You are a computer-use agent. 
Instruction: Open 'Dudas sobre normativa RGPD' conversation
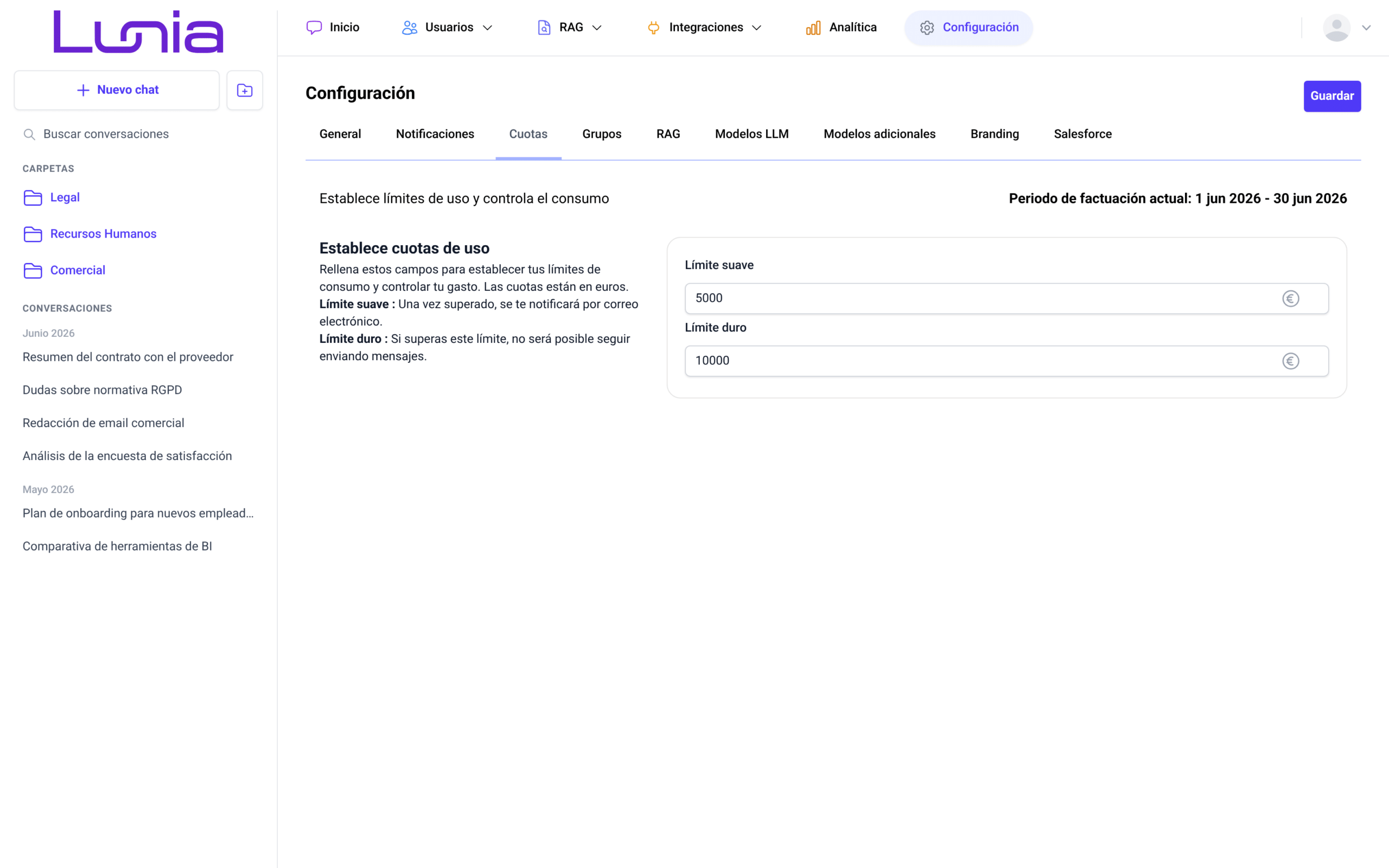(x=102, y=391)
